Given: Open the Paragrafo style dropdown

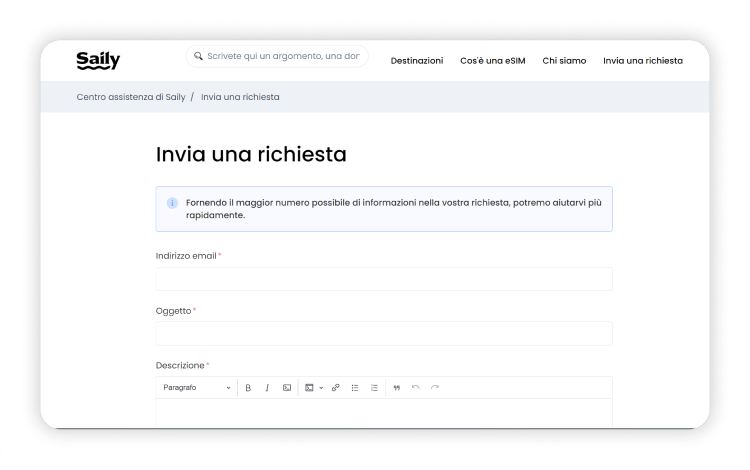Looking at the screenshot, I should coord(197,387).
